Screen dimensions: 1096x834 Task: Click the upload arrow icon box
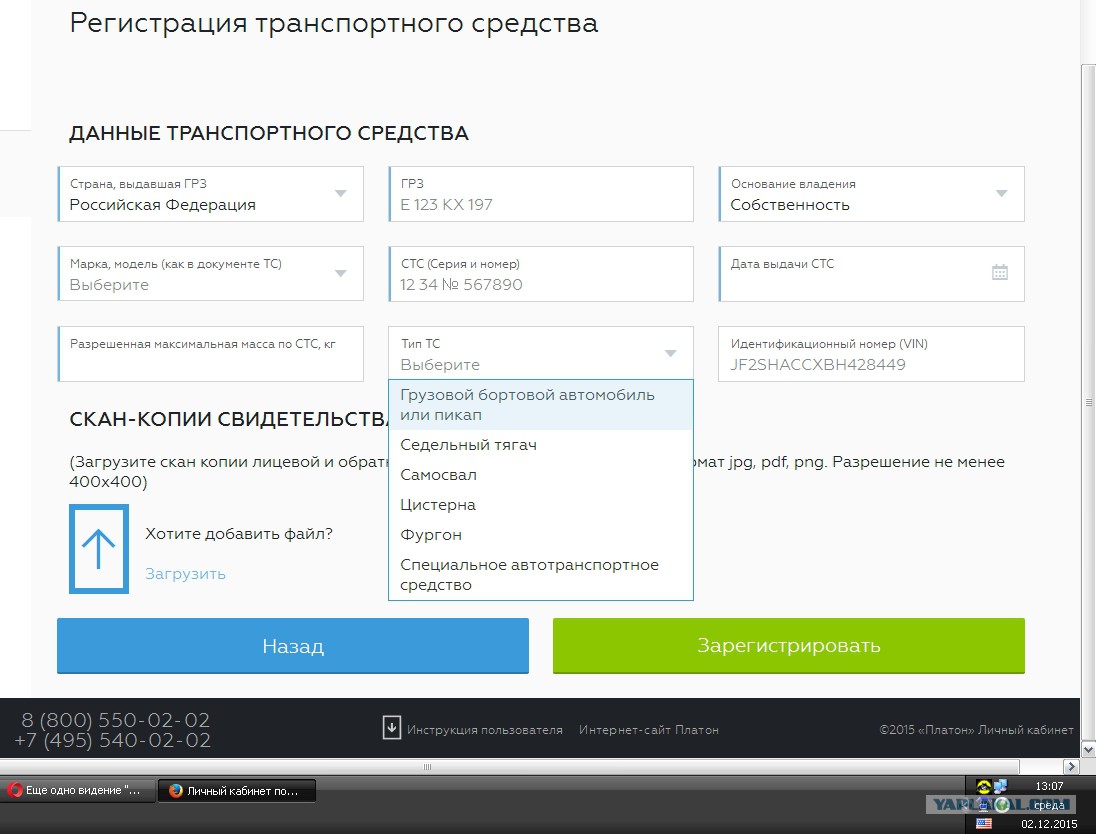(98, 549)
